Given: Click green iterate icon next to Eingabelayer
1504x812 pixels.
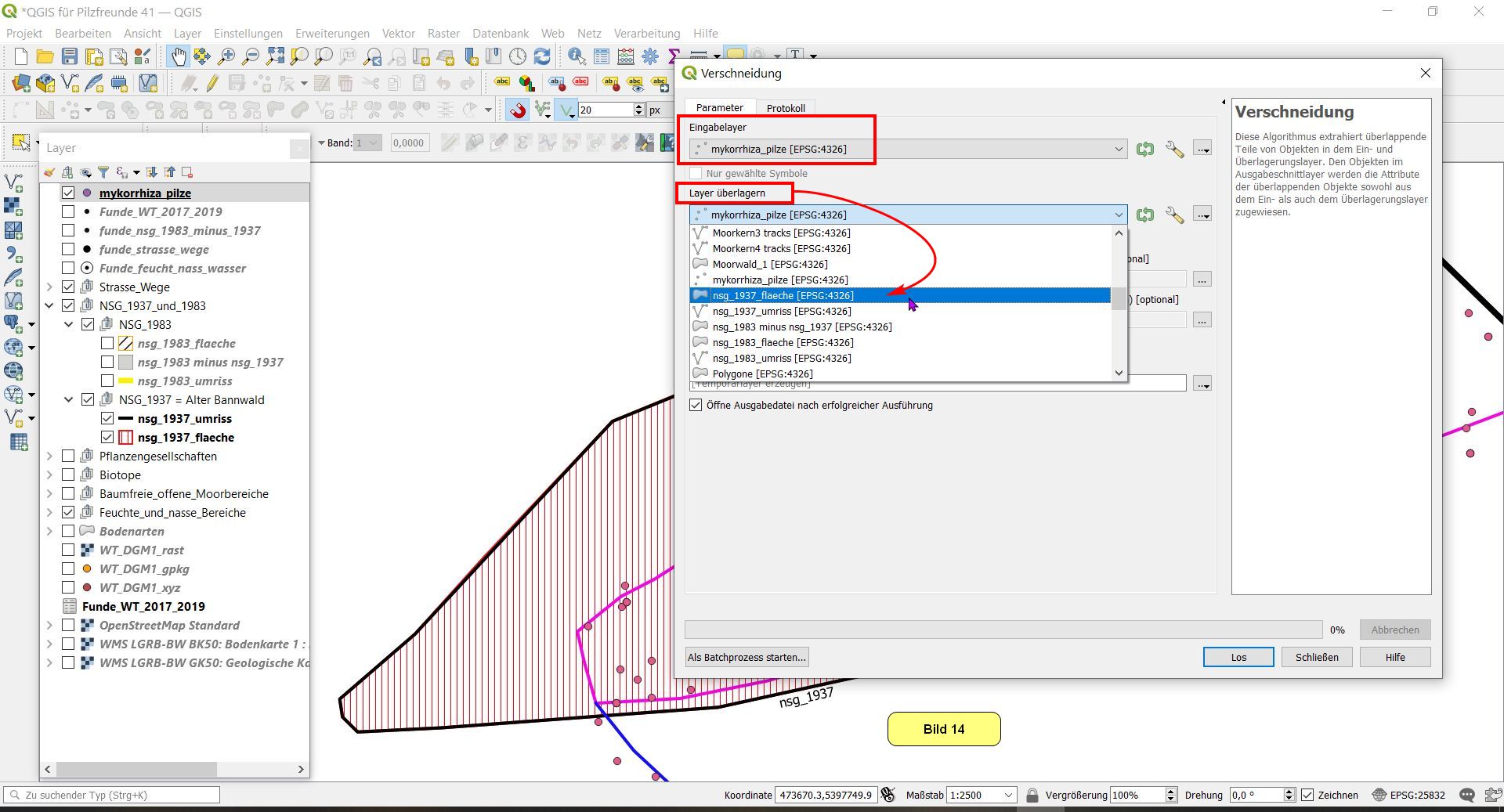Looking at the screenshot, I should click(x=1145, y=149).
